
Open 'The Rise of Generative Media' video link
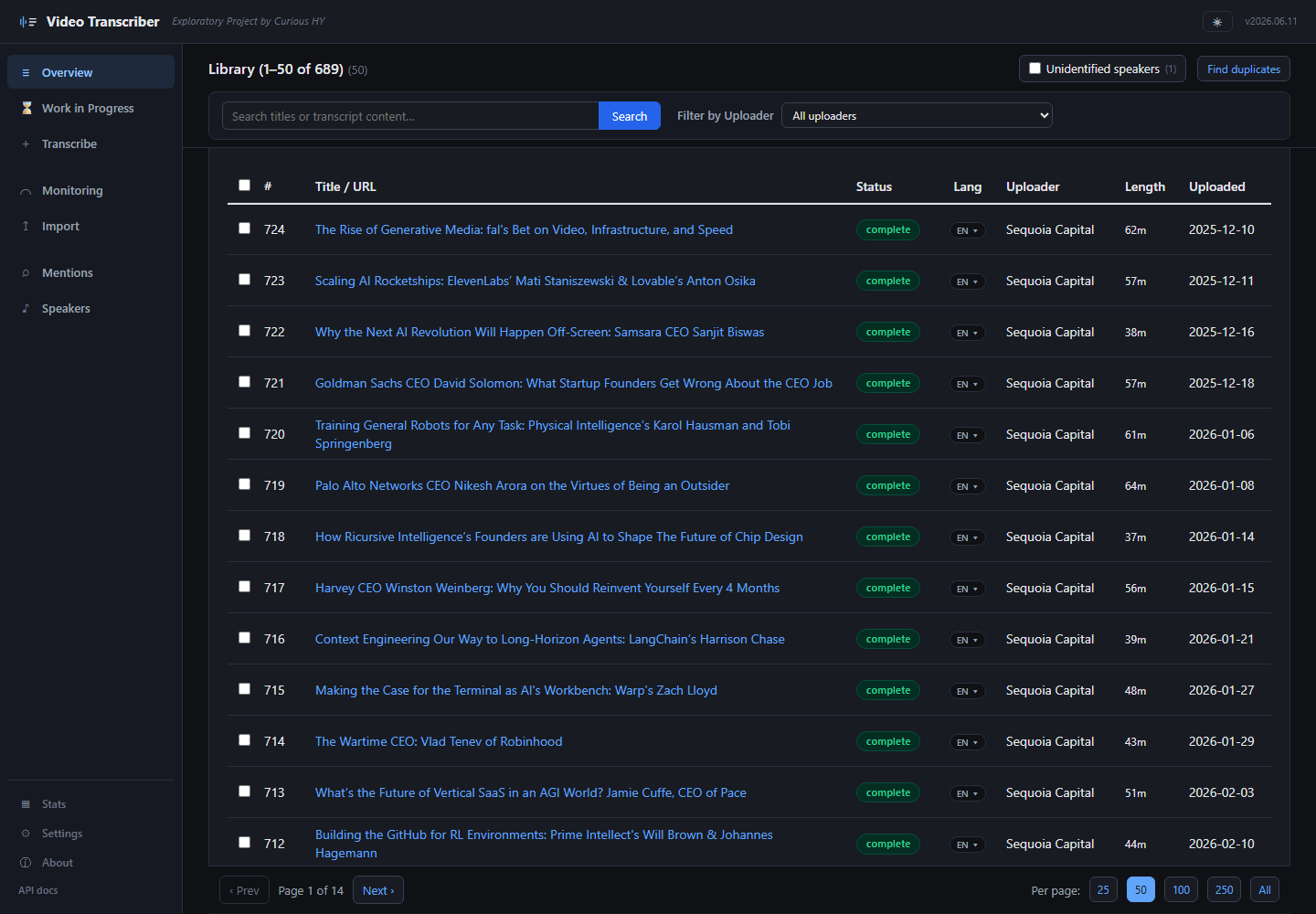click(524, 229)
